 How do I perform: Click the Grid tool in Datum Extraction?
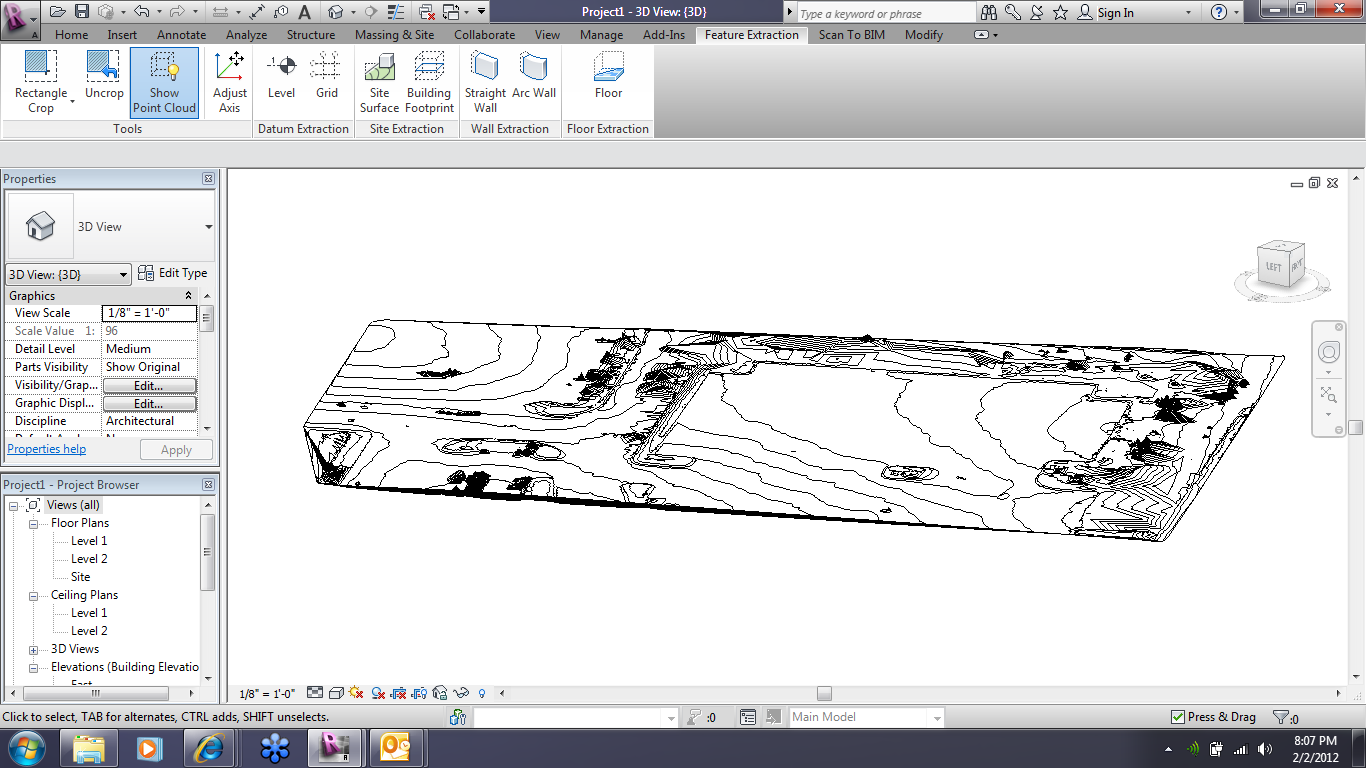click(326, 82)
